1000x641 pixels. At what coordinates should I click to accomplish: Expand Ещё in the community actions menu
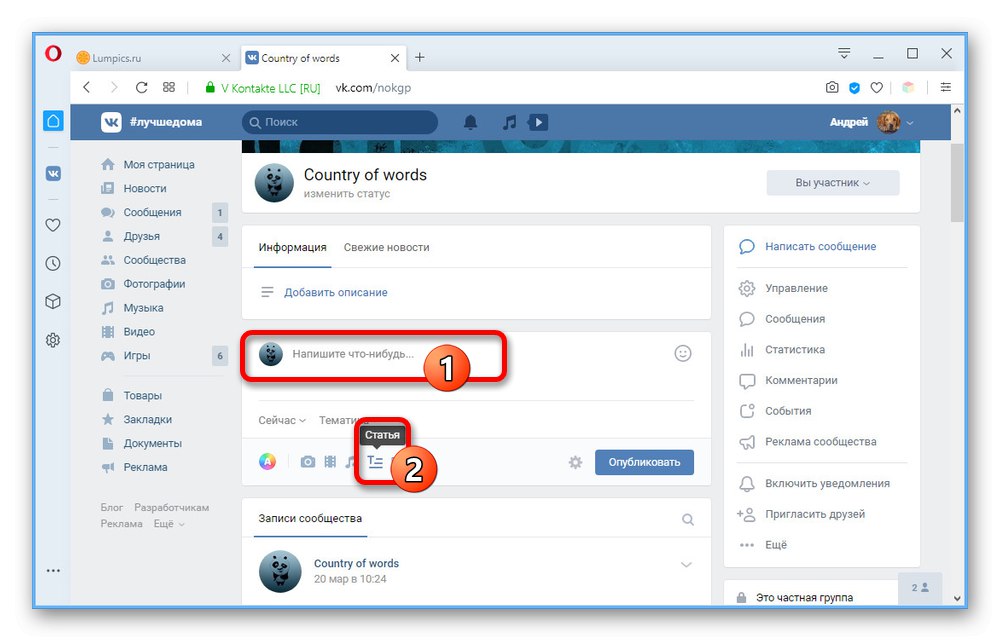click(x=776, y=545)
